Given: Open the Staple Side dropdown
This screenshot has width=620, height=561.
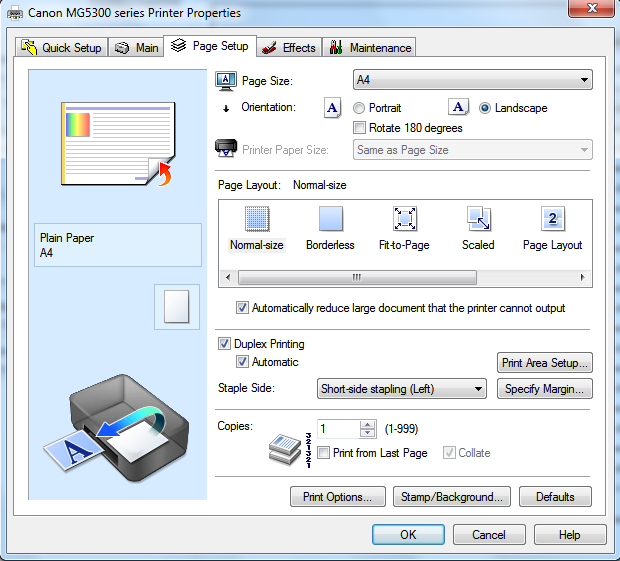Looking at the screenshot, I should click(x=401, y=389).
